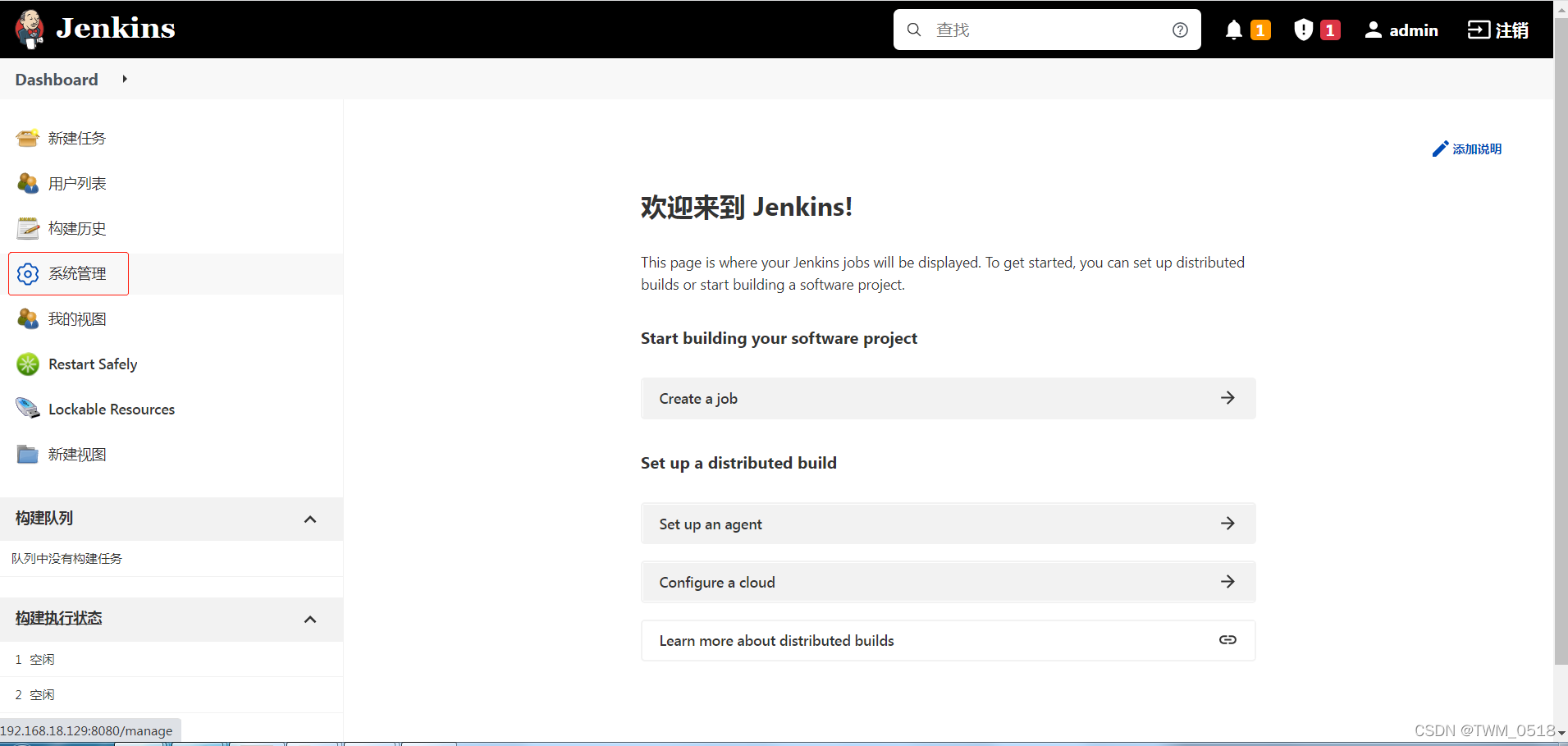Viewport: 1568px width, 746px height.
Task: Click Set up a distributed build heading
Action: (738, 463)
